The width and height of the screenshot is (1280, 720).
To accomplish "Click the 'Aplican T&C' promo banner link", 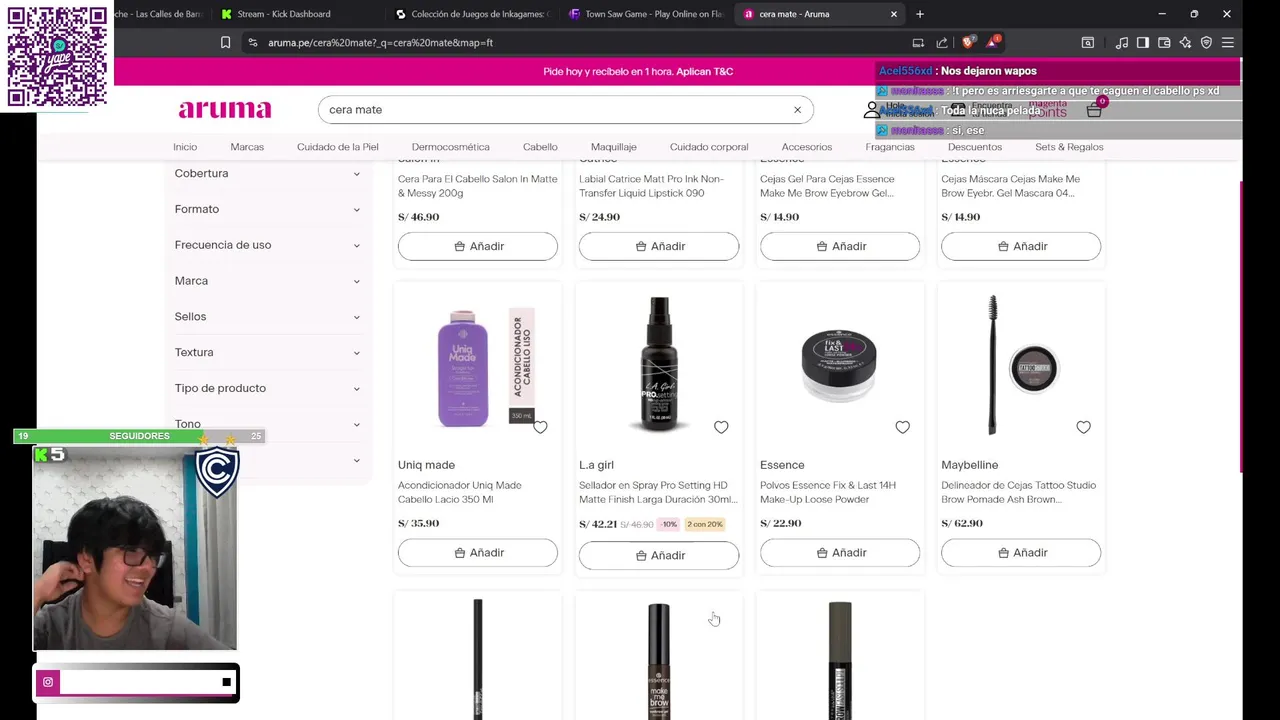I will click(x=704, y=72).
